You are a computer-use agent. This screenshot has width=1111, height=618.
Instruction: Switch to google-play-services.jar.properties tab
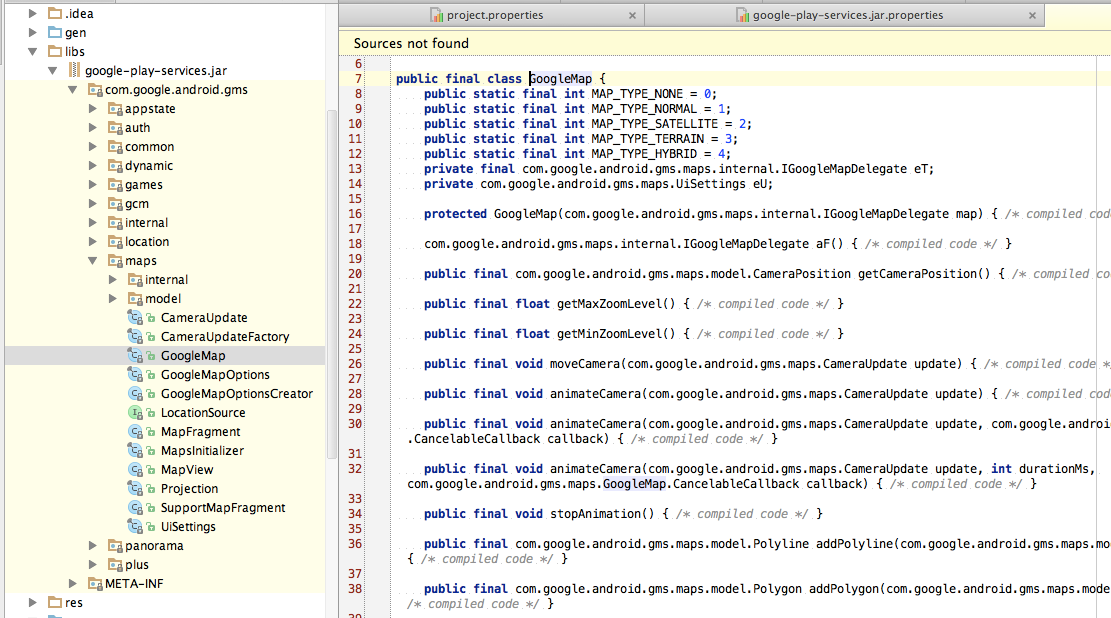click(x=846, y=15)
